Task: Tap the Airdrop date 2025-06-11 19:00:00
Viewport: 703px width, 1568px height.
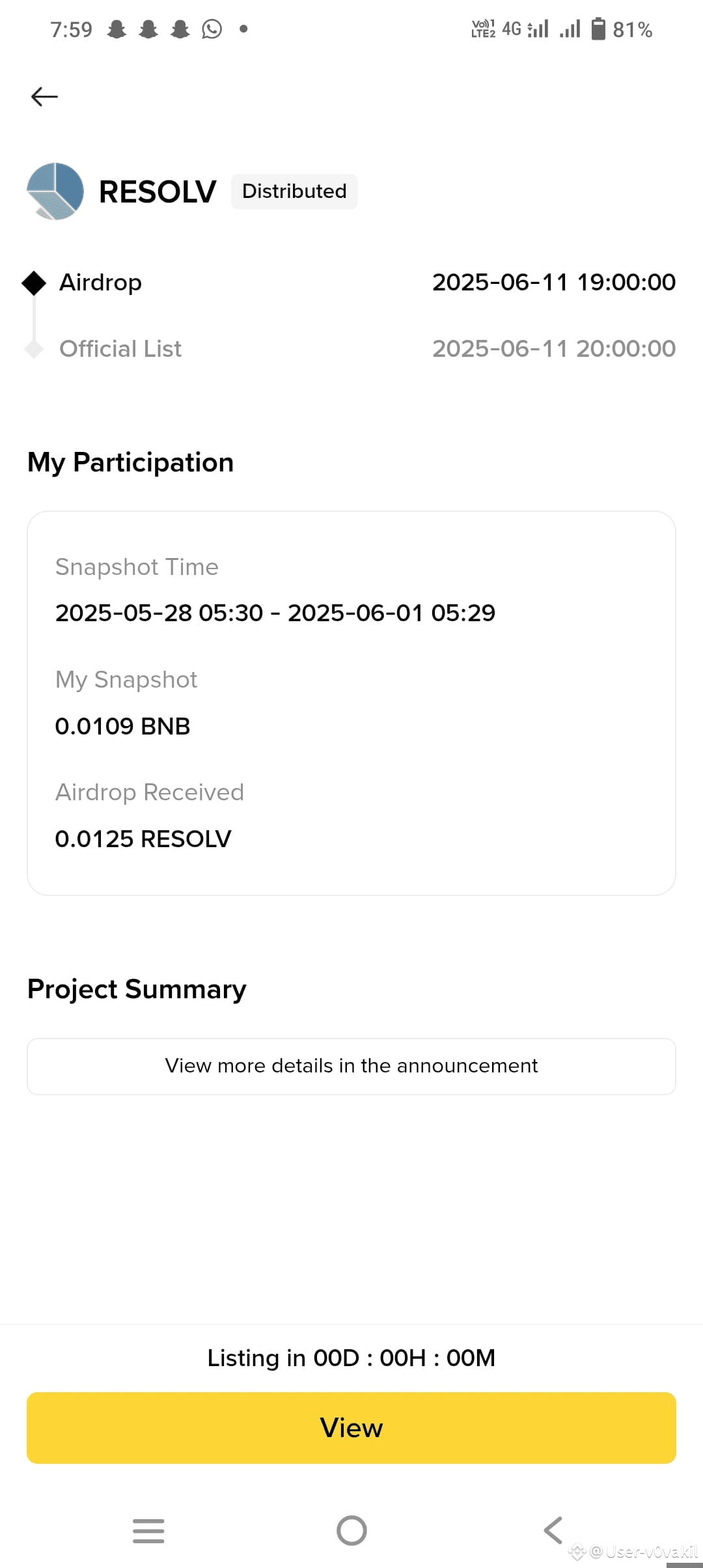Action: [554, 282]
